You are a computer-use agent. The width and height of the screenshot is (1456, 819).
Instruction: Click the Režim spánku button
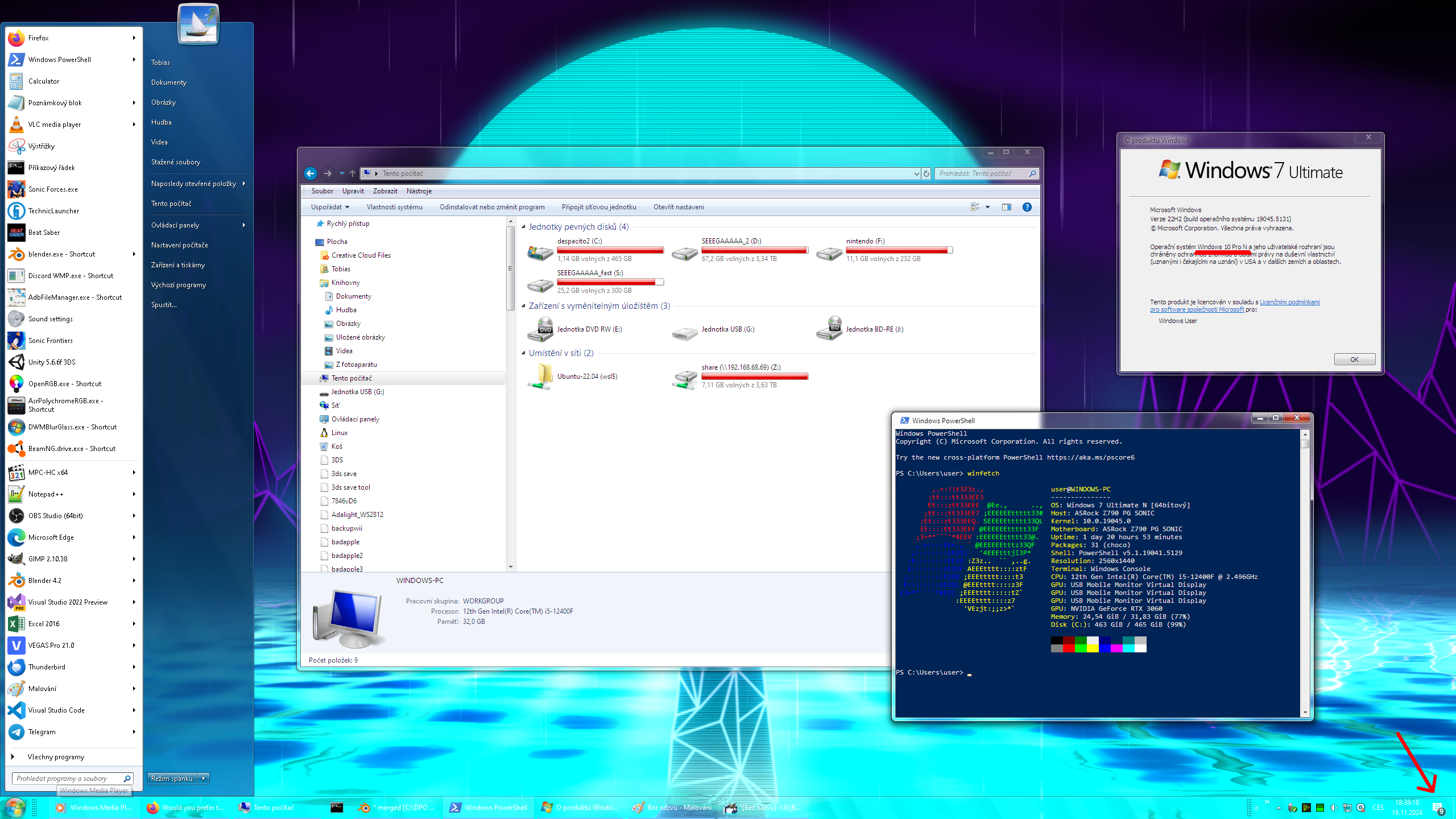pos(172,778)
